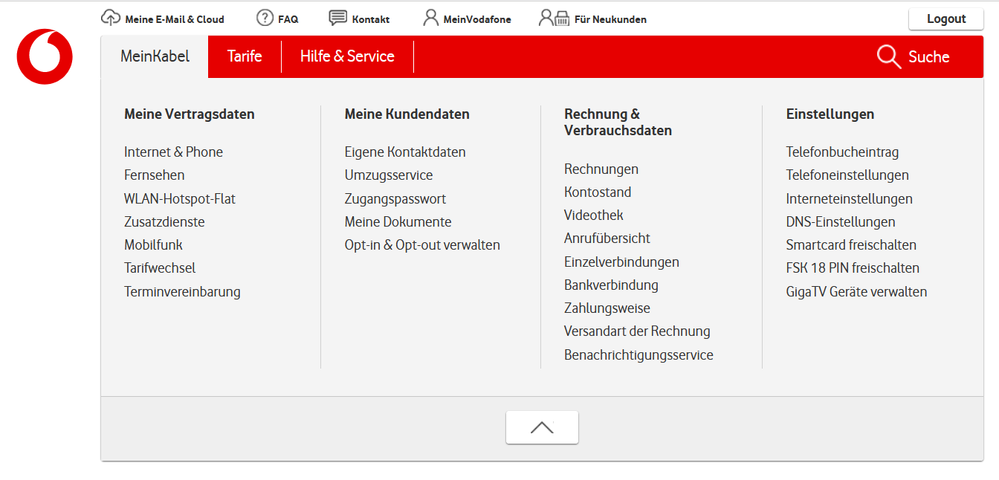
Task: View Einzelverbindungen link
Action: click(621, 262)
